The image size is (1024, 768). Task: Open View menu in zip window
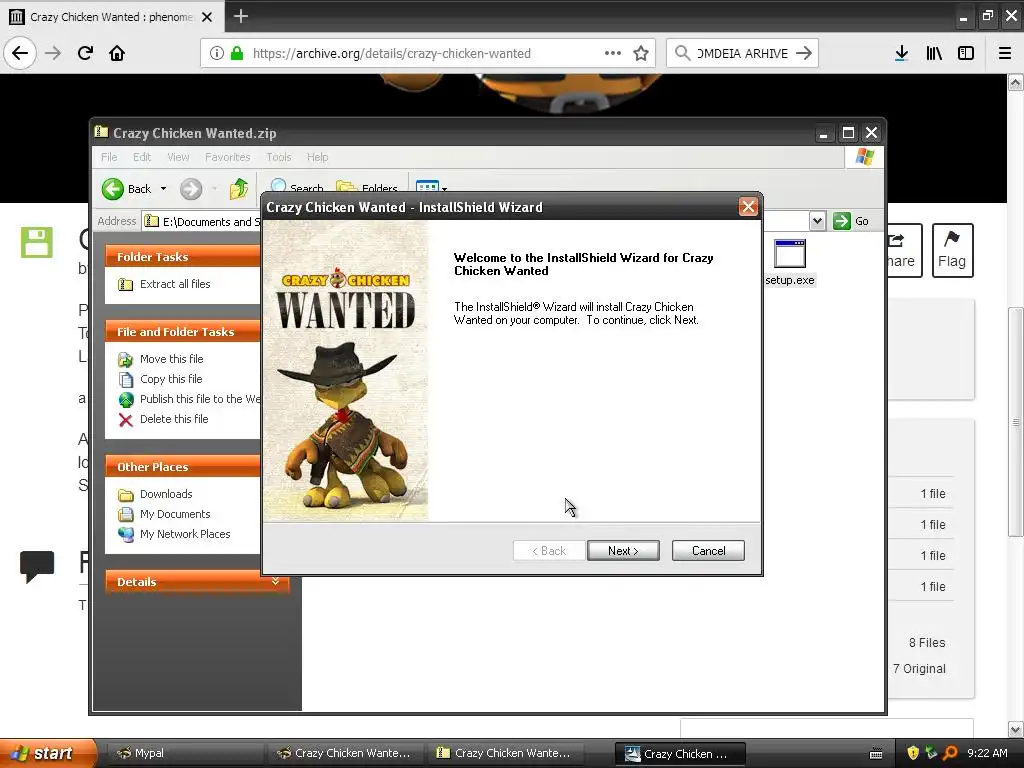(178, 157)
